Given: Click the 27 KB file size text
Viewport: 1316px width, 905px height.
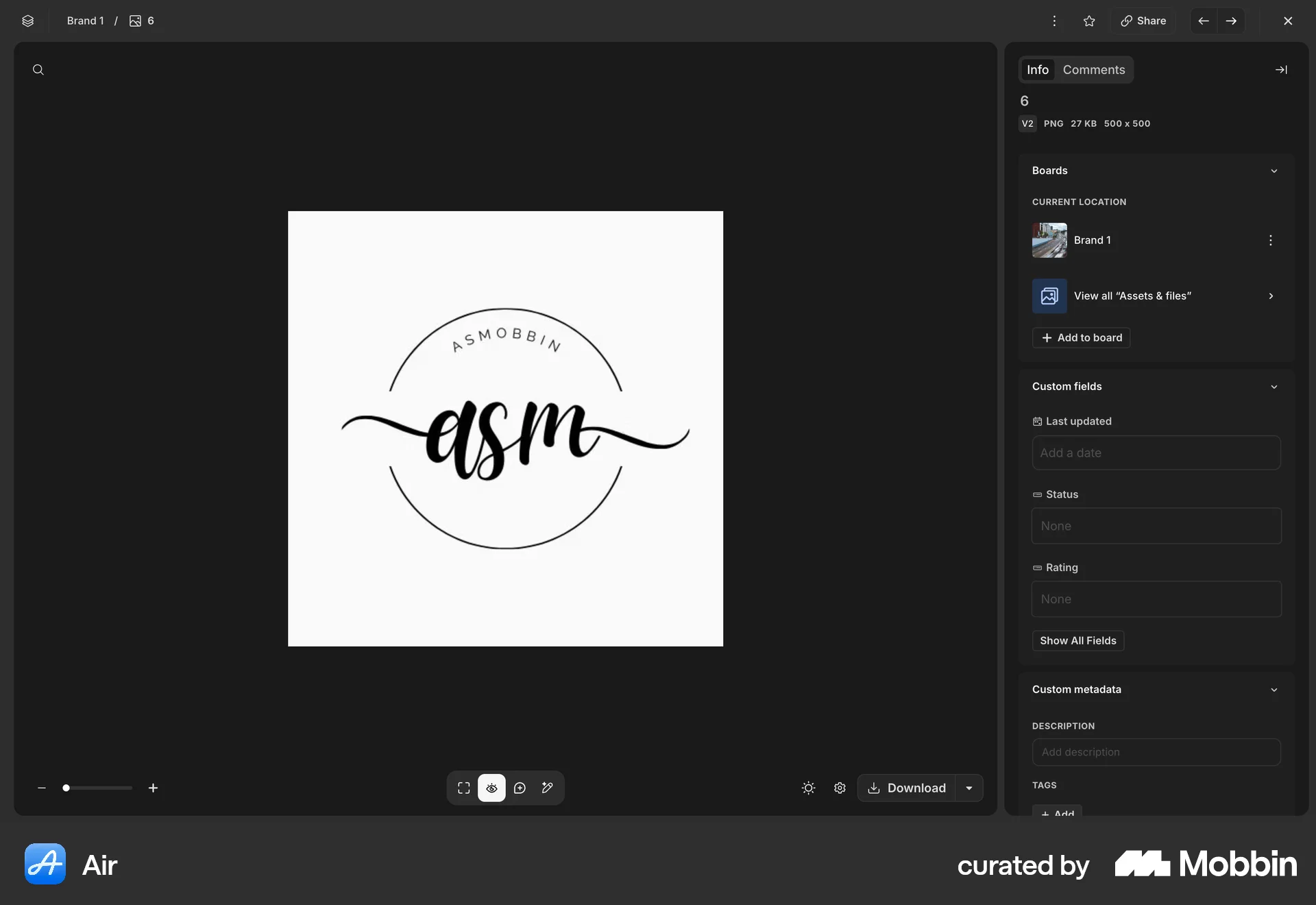Looking at the screenshot, I should coord(1084,123).
